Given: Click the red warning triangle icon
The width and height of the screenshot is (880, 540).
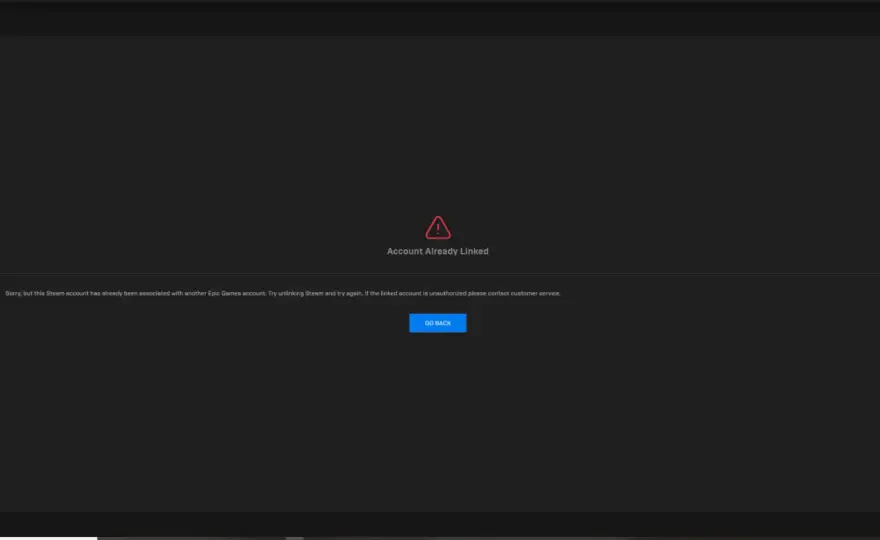Looking at the screenshot, I should [438, 228].
